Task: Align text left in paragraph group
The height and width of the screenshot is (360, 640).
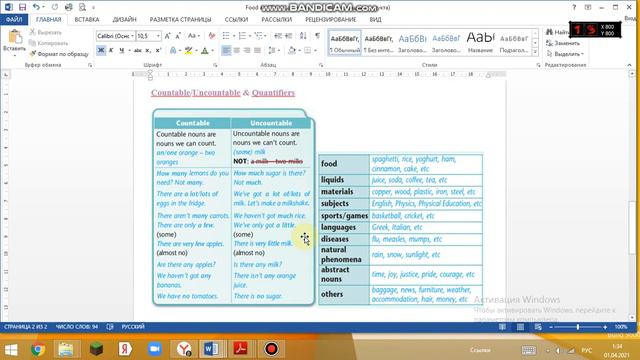Action: tap(226, 50)
